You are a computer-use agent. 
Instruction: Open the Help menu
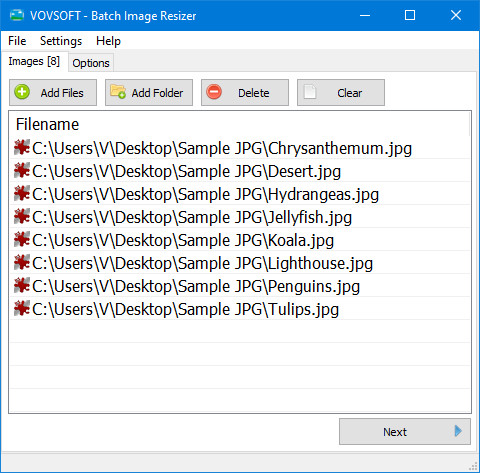pyautogui.click(x=108, y=41)
